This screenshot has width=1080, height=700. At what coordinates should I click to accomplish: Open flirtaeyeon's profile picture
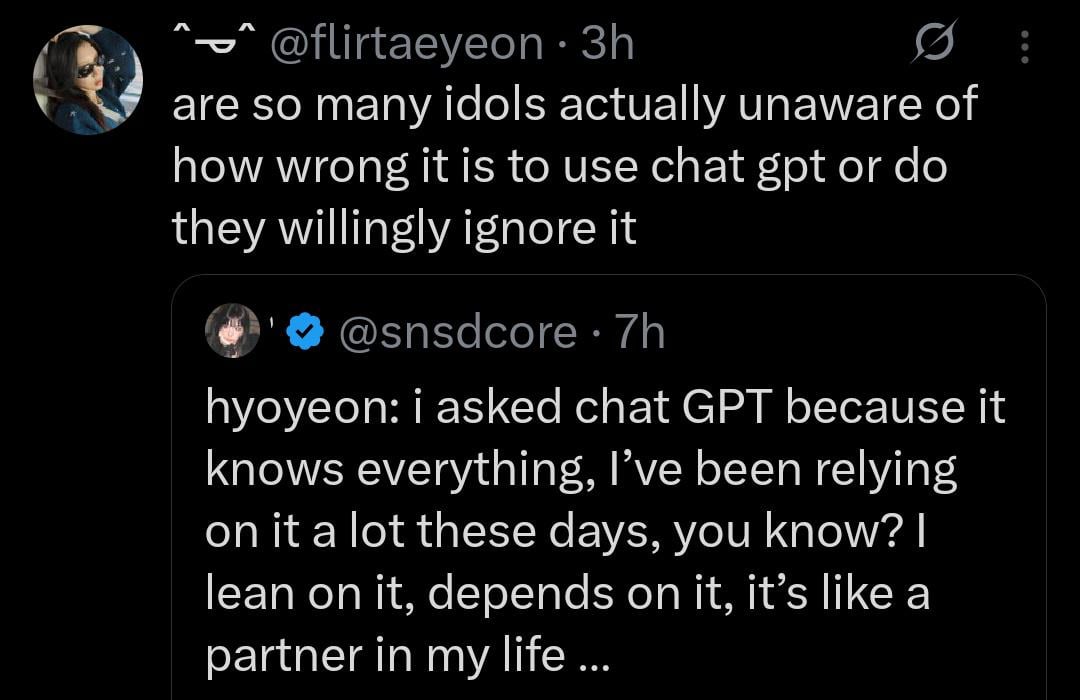coord(88,80)
